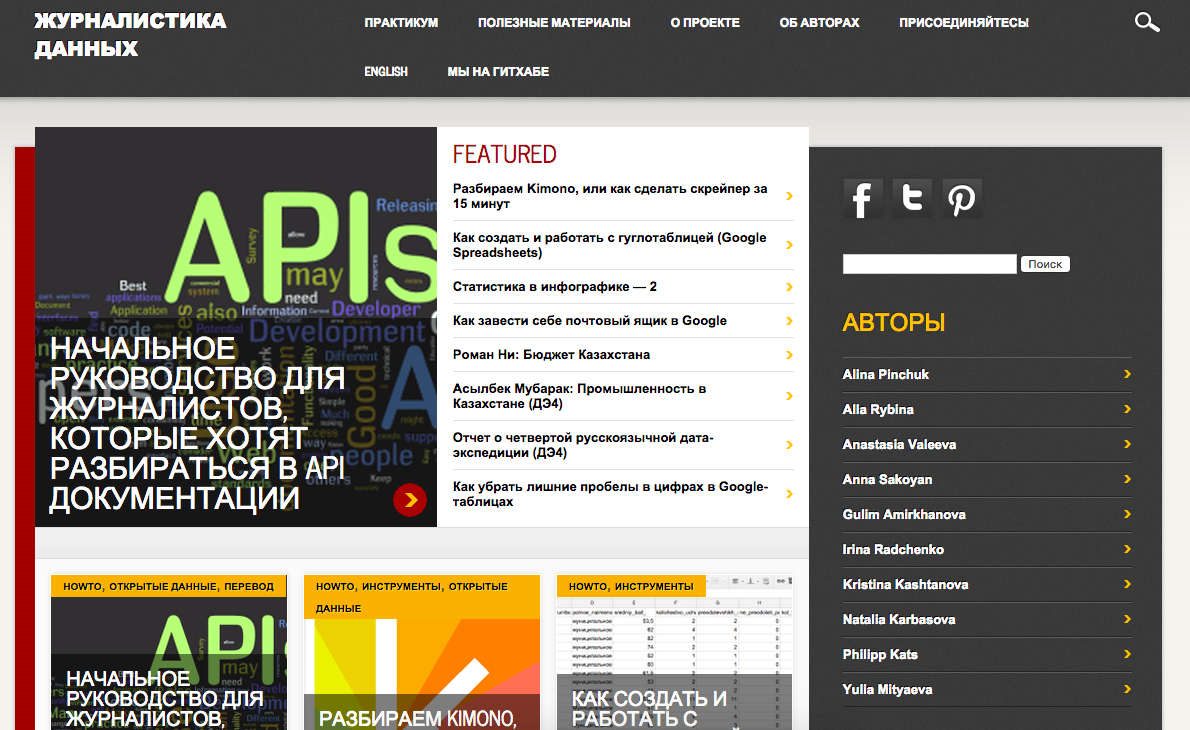1190x730 pixels.
Task: Open the Роман Ни: Бюджет Казахстана article
Action: 551,355
